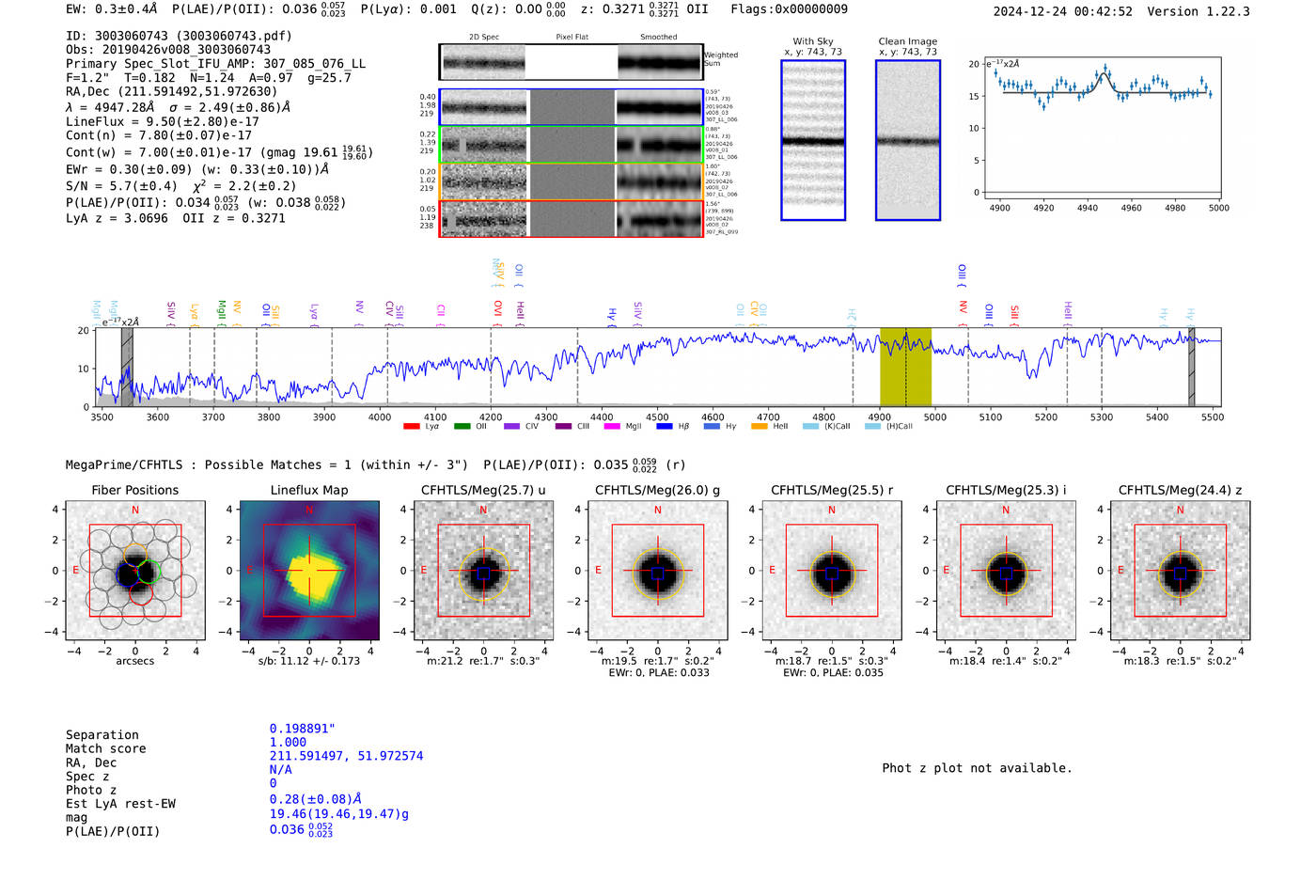Select the CFHTLS/Meg(25.3) i band cutout
This screenshot has height=896, width=1316.
tap(1006, 570)
